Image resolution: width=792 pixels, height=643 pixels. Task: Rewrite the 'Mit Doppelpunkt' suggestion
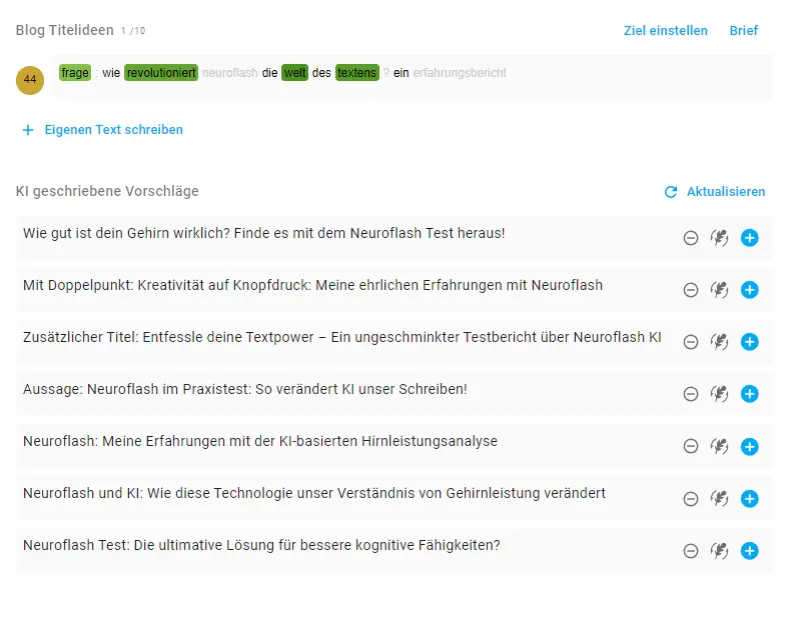coord(720,290)
